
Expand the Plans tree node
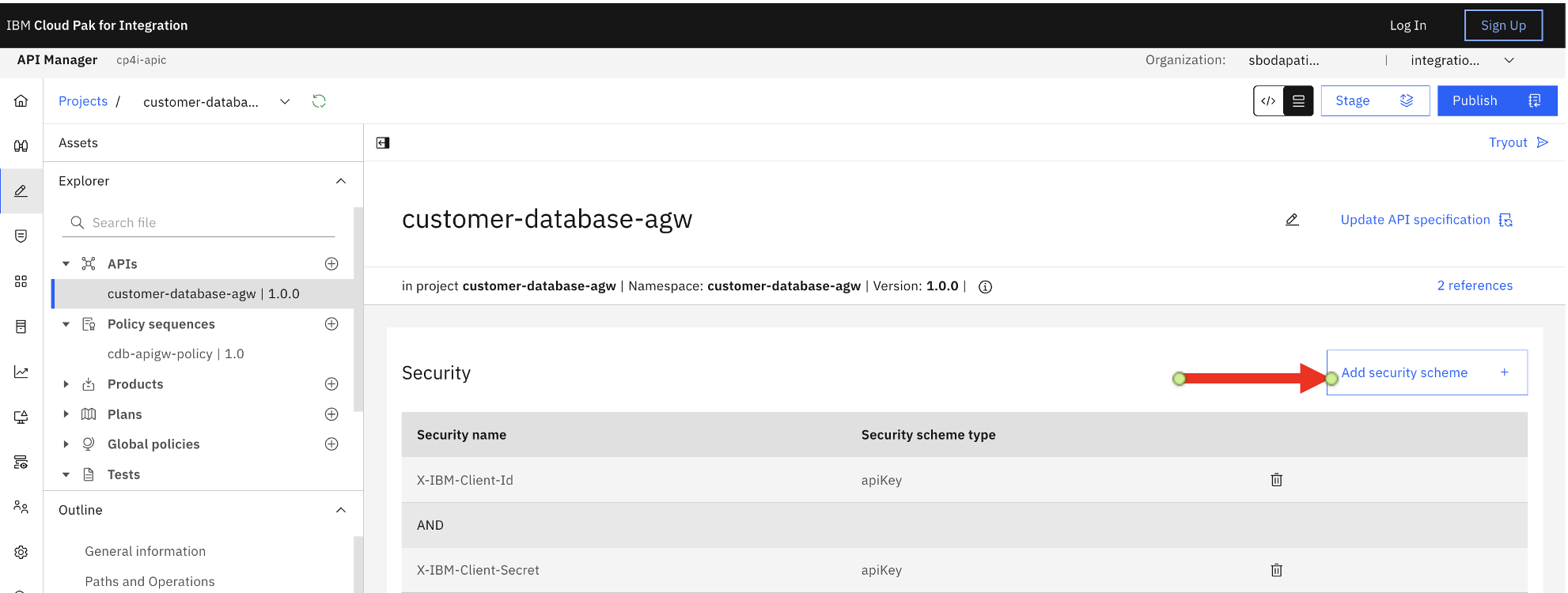tap(66, 414)
